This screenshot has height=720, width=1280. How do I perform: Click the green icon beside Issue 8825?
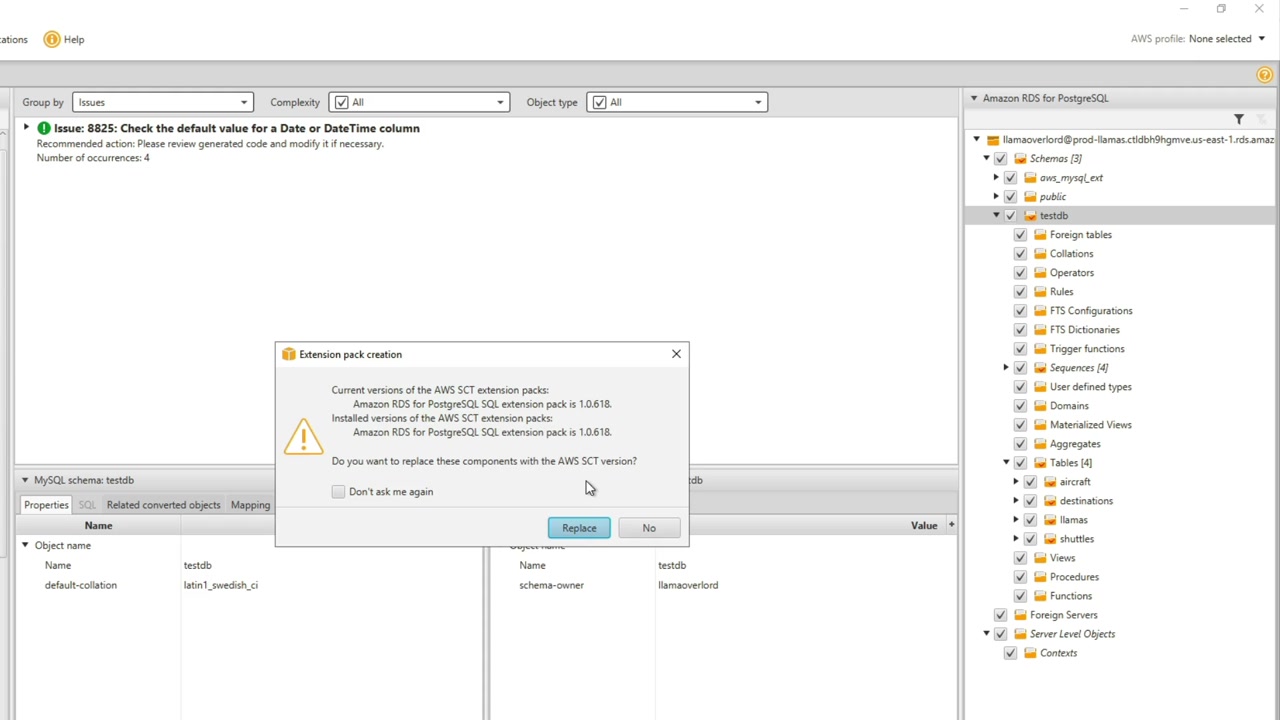point(44,128)
